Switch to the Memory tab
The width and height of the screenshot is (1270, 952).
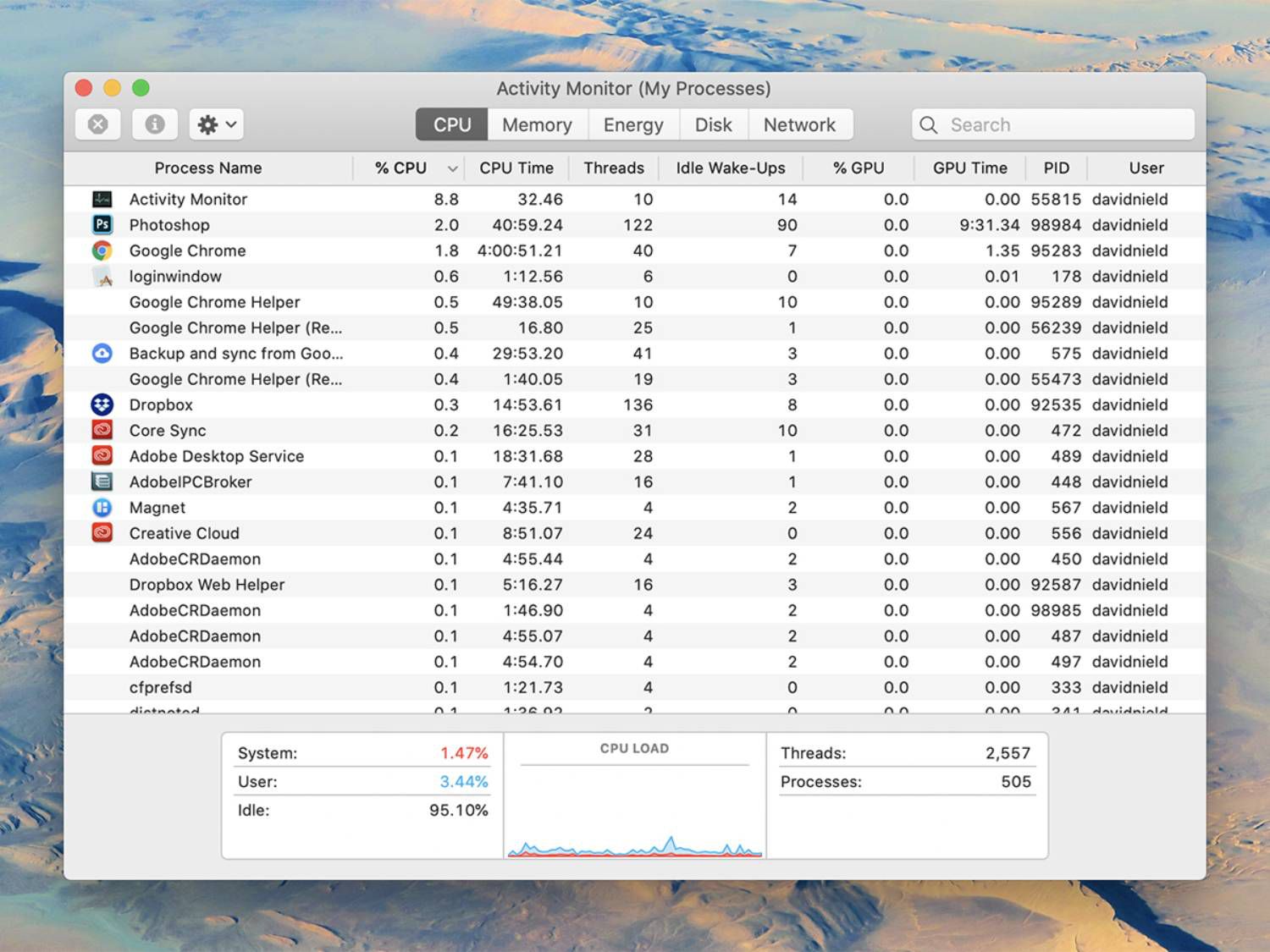pyautogui.click(x=537, y=124)
